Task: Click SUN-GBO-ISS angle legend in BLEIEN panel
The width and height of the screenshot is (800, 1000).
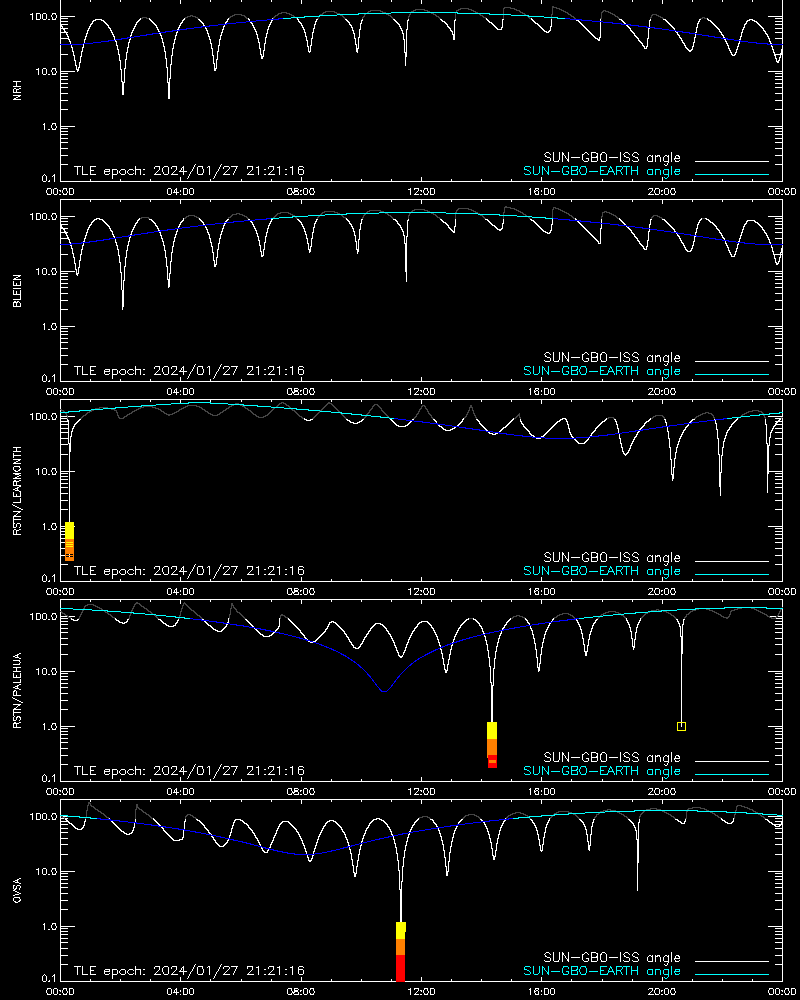Action: click(612, 357)
